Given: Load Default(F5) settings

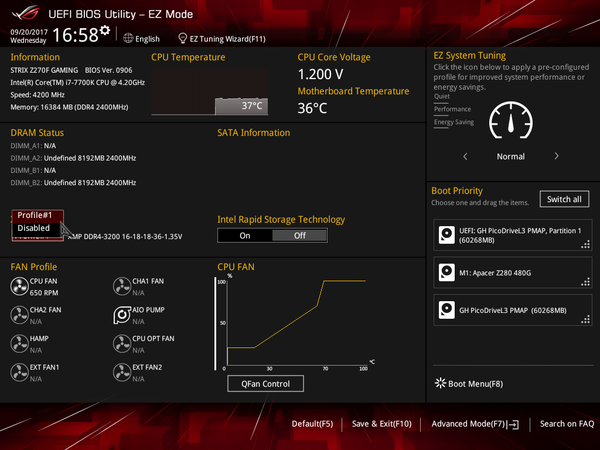Looking at the screenshot, I should 312,424.
